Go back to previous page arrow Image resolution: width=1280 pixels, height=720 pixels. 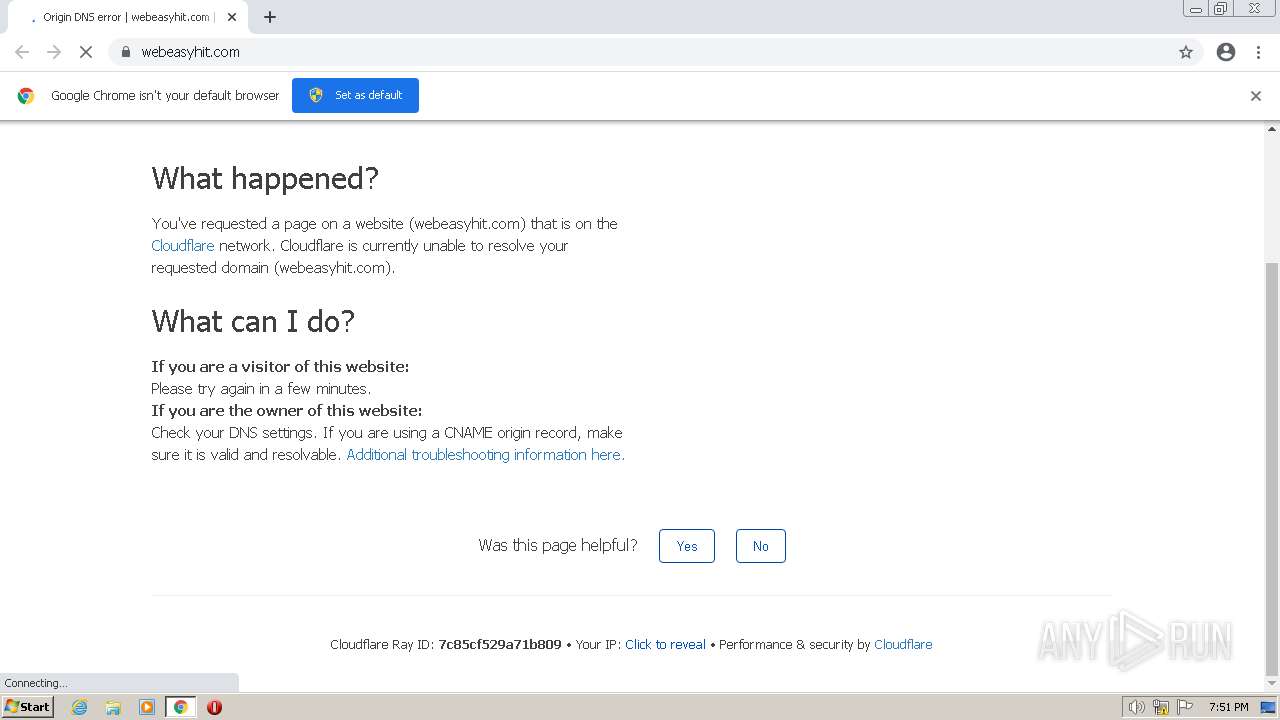[22, 52]
